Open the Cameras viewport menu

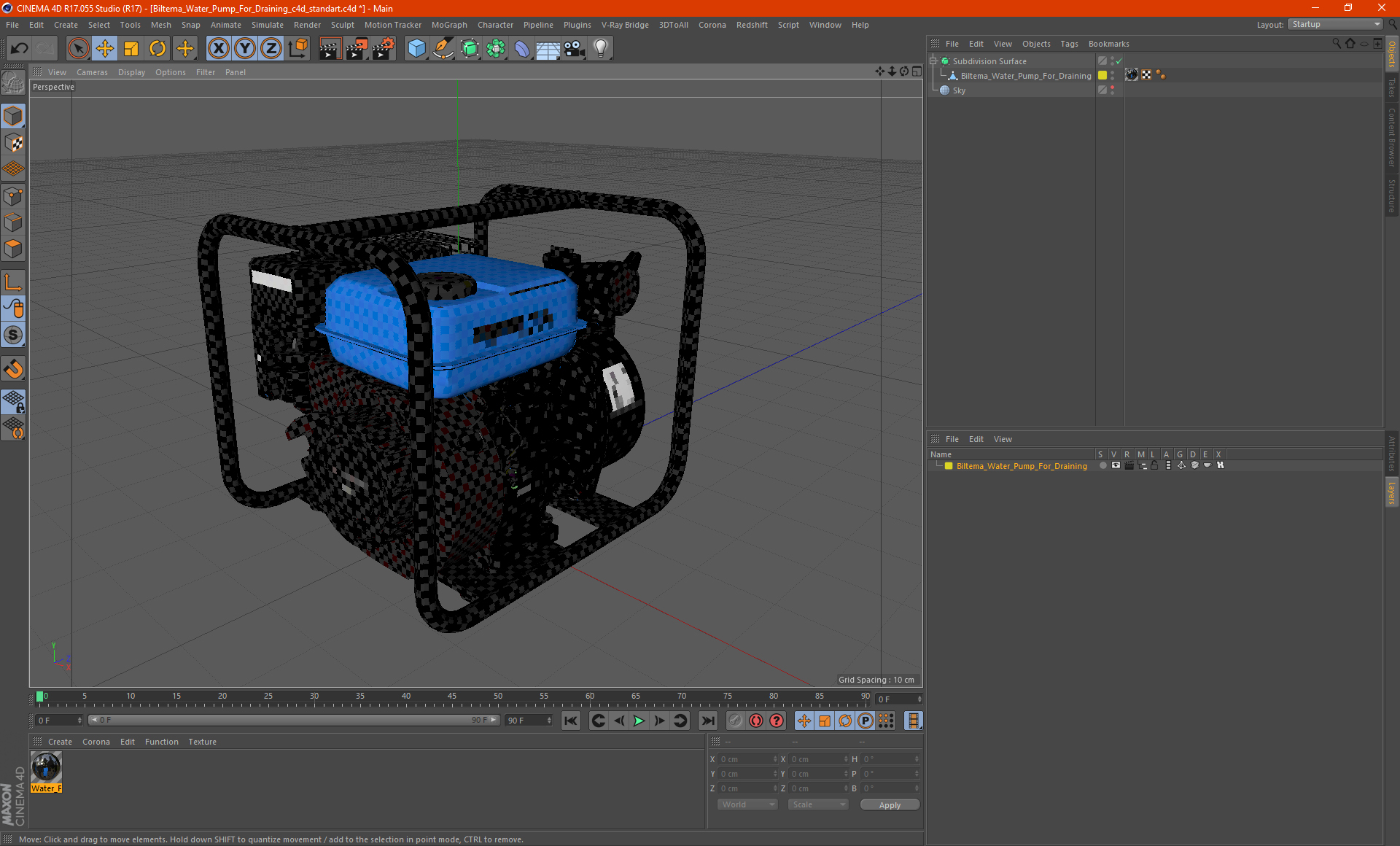[92, 72]
